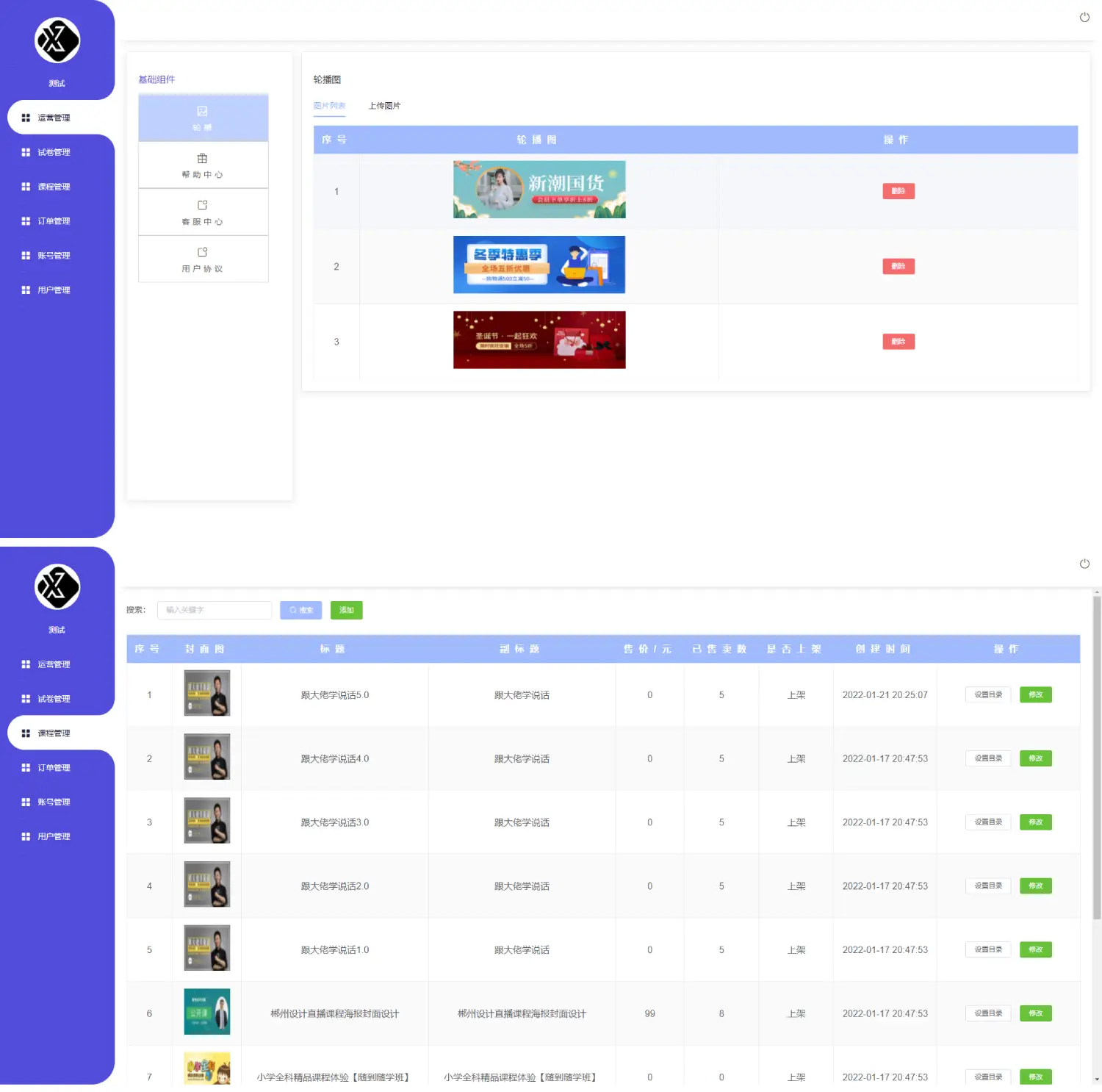Viewport: 1102px width, 1092px height.
Task: Open the 用户协议 user agreement component
Action: coord(203,259)
